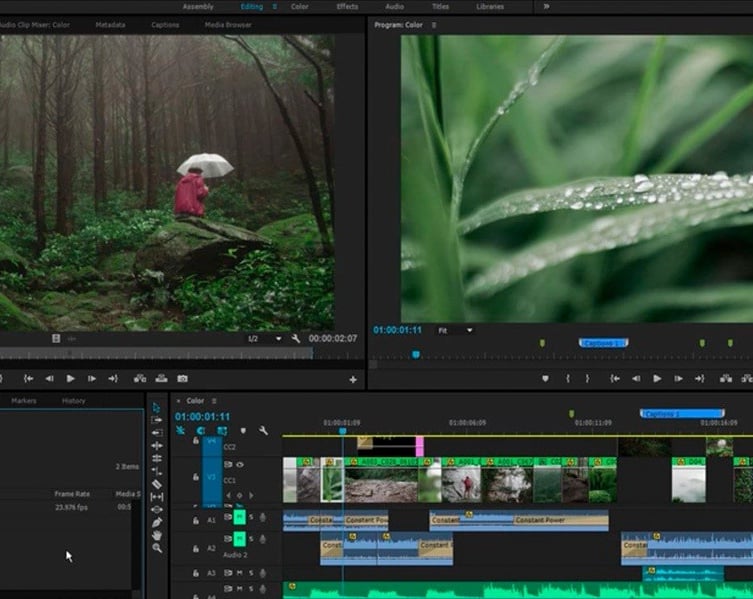Open Metadata panel tab
Viewport: 753px width, 599px height.
[x=110, y=25]
